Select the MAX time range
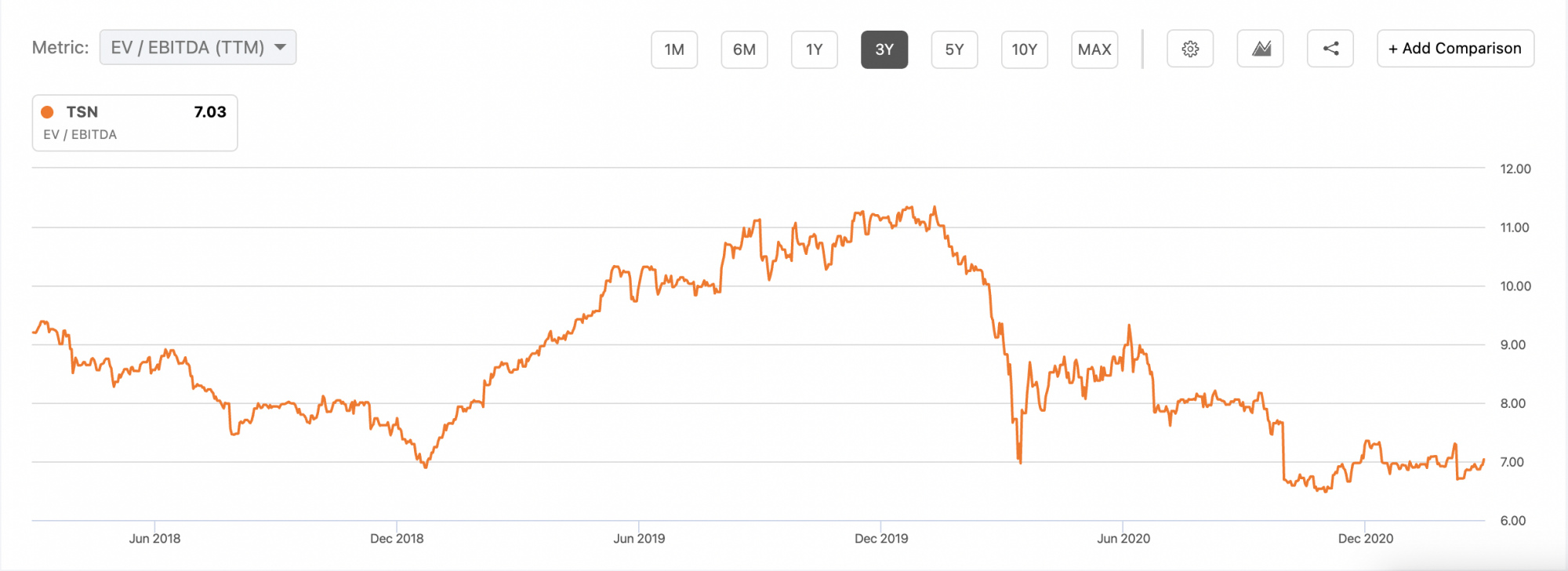Image resolution: width=1568 pixels, height=571 pixels. pyautogui.click(x=1094, y=49)
